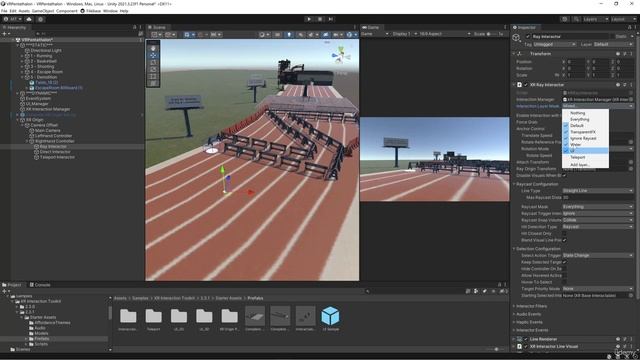The height and width of the screenshot is (360, 640).
Task: Open the Interaction Layer Mask dropdown
Action: click(x=598, y=106)
